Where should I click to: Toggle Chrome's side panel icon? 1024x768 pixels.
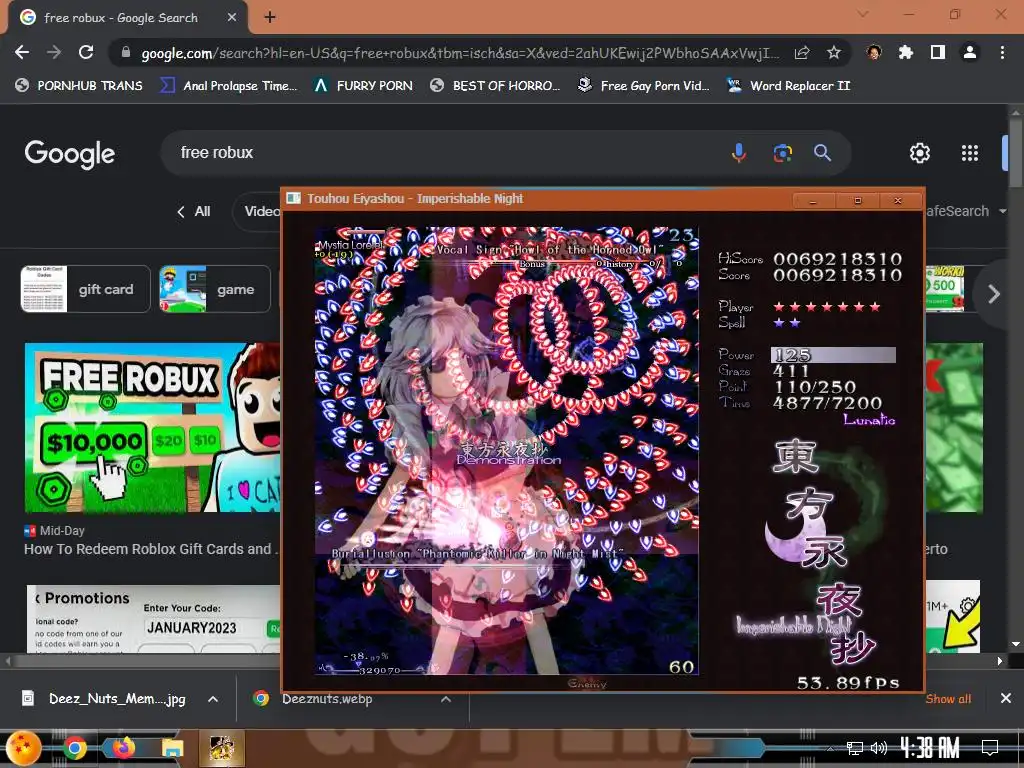coord(938,53)
